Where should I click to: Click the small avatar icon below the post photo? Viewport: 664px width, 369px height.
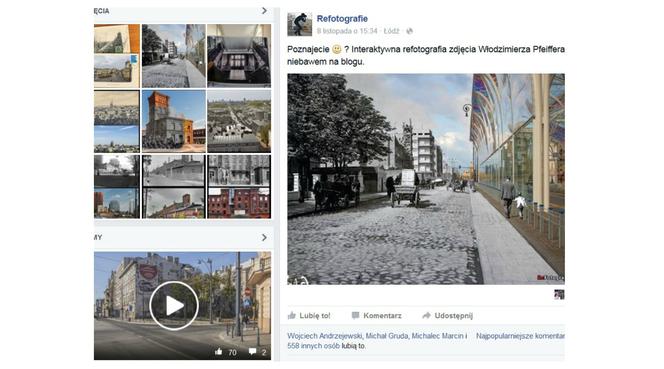[x=559, y=294]
